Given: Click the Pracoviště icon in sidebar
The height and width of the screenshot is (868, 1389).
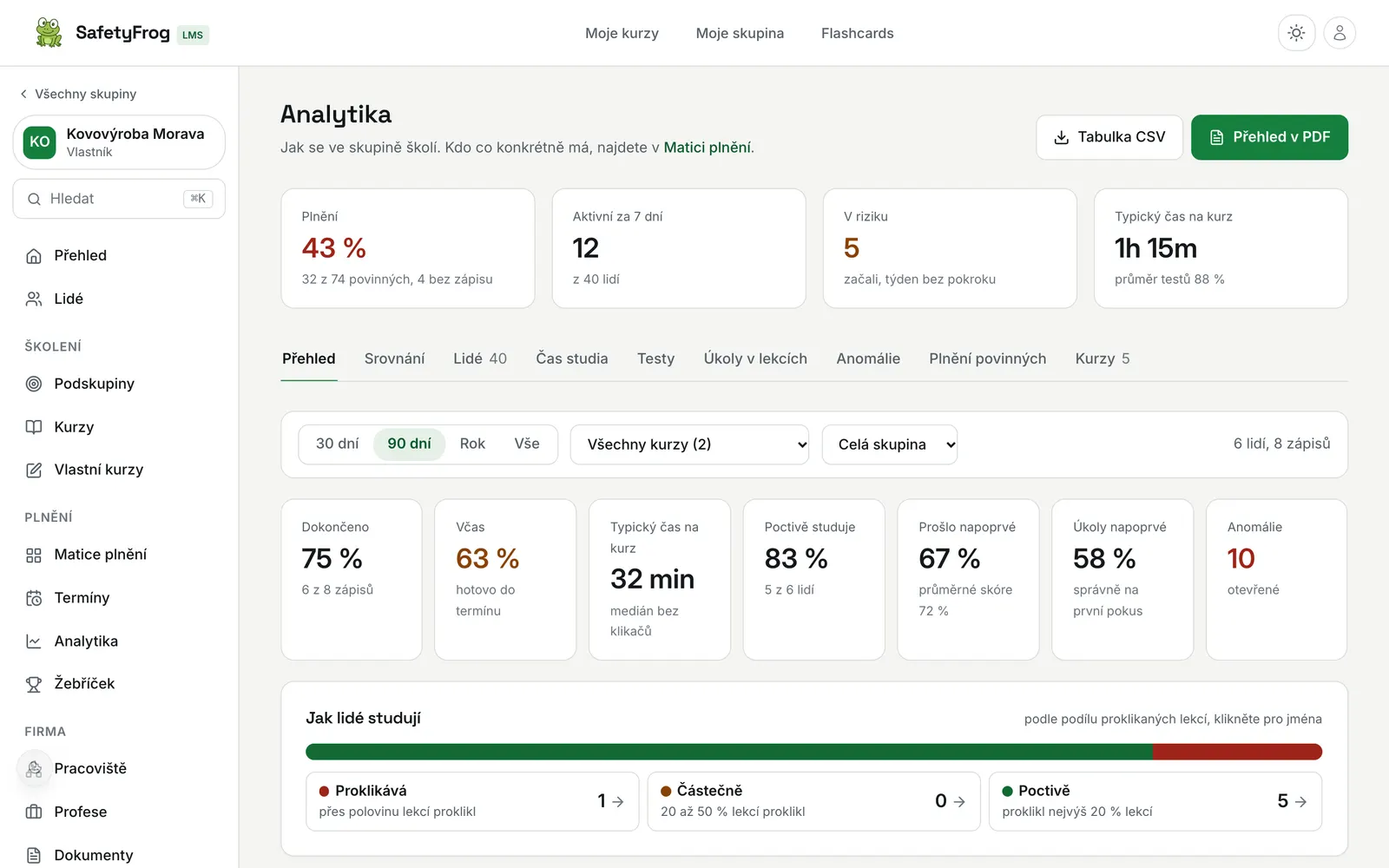Looking at the screenshot, I should [34, 769].
